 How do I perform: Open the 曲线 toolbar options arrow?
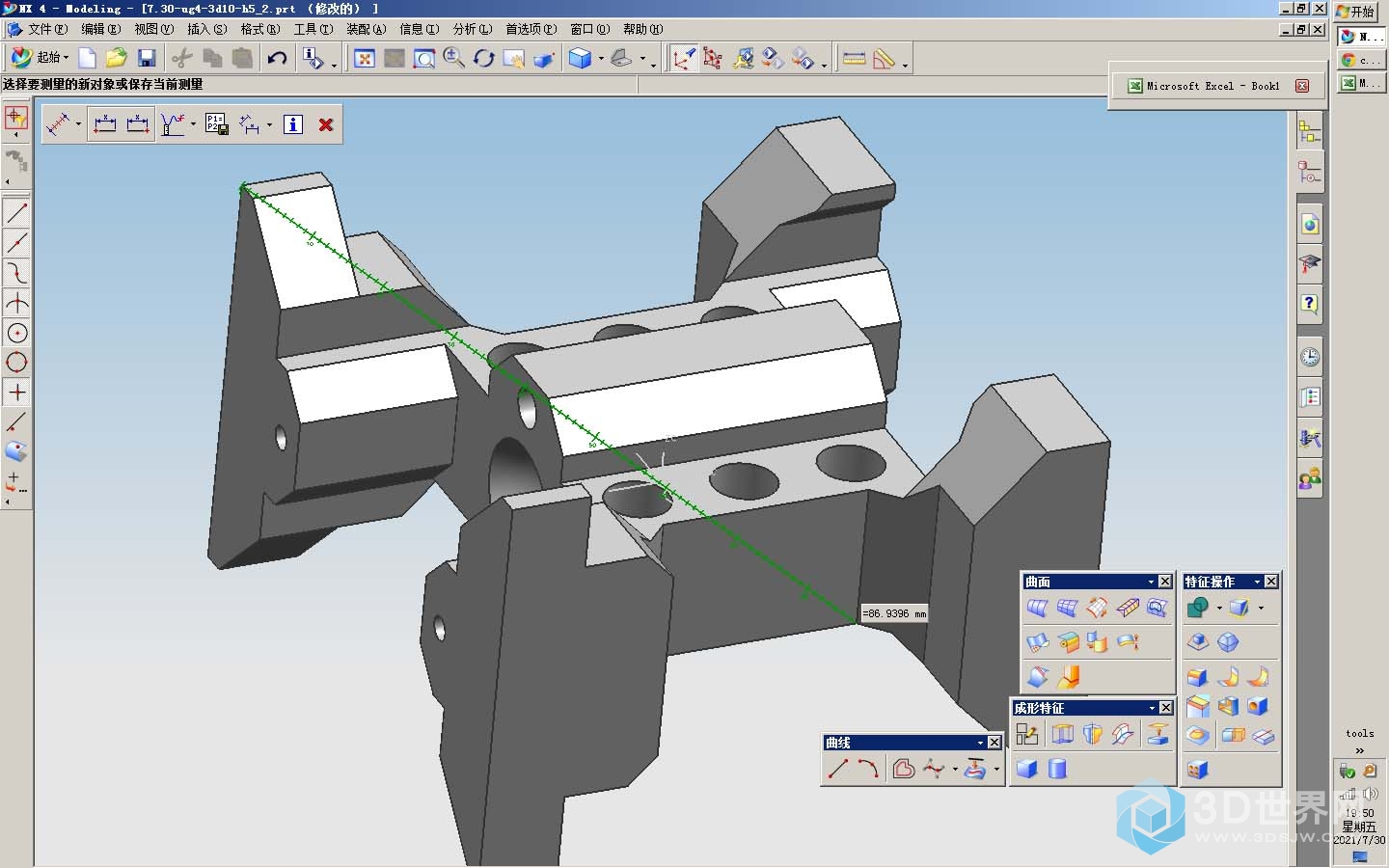(x=980, y=743)
